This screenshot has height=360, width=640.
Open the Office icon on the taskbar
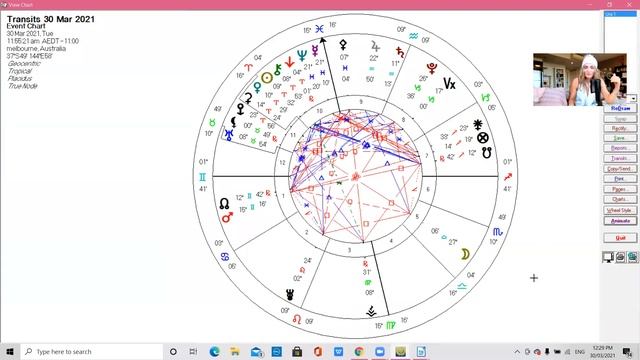(x=318, y=351)
